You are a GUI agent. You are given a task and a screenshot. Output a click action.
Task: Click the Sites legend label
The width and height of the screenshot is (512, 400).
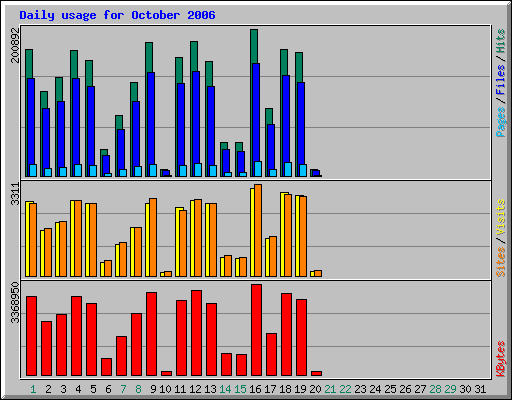coord(500,262)
